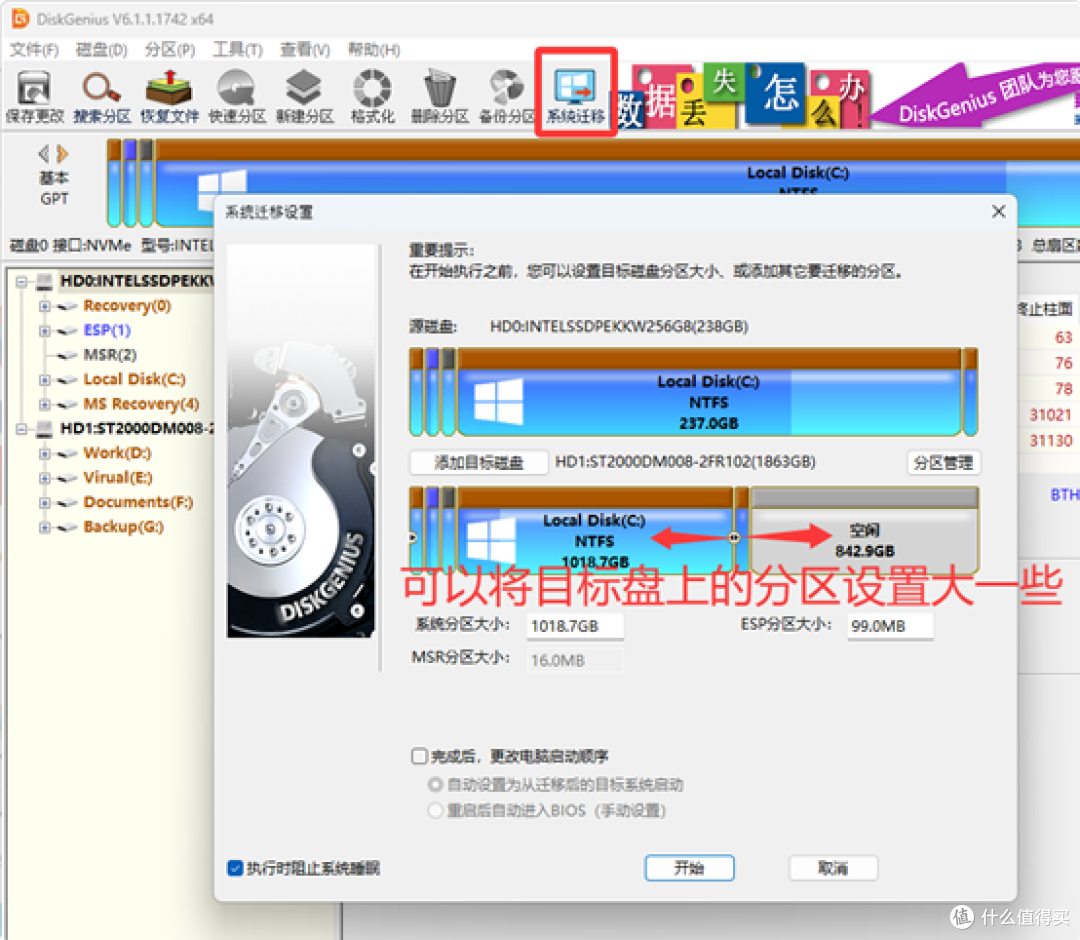Go to previous disk with left arrow
1080x940 pixels.
pos(43,153)
